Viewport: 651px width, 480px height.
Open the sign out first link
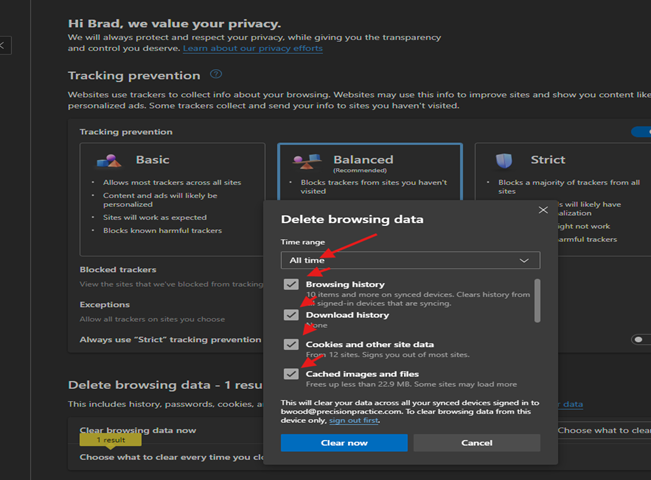(354, 420)
